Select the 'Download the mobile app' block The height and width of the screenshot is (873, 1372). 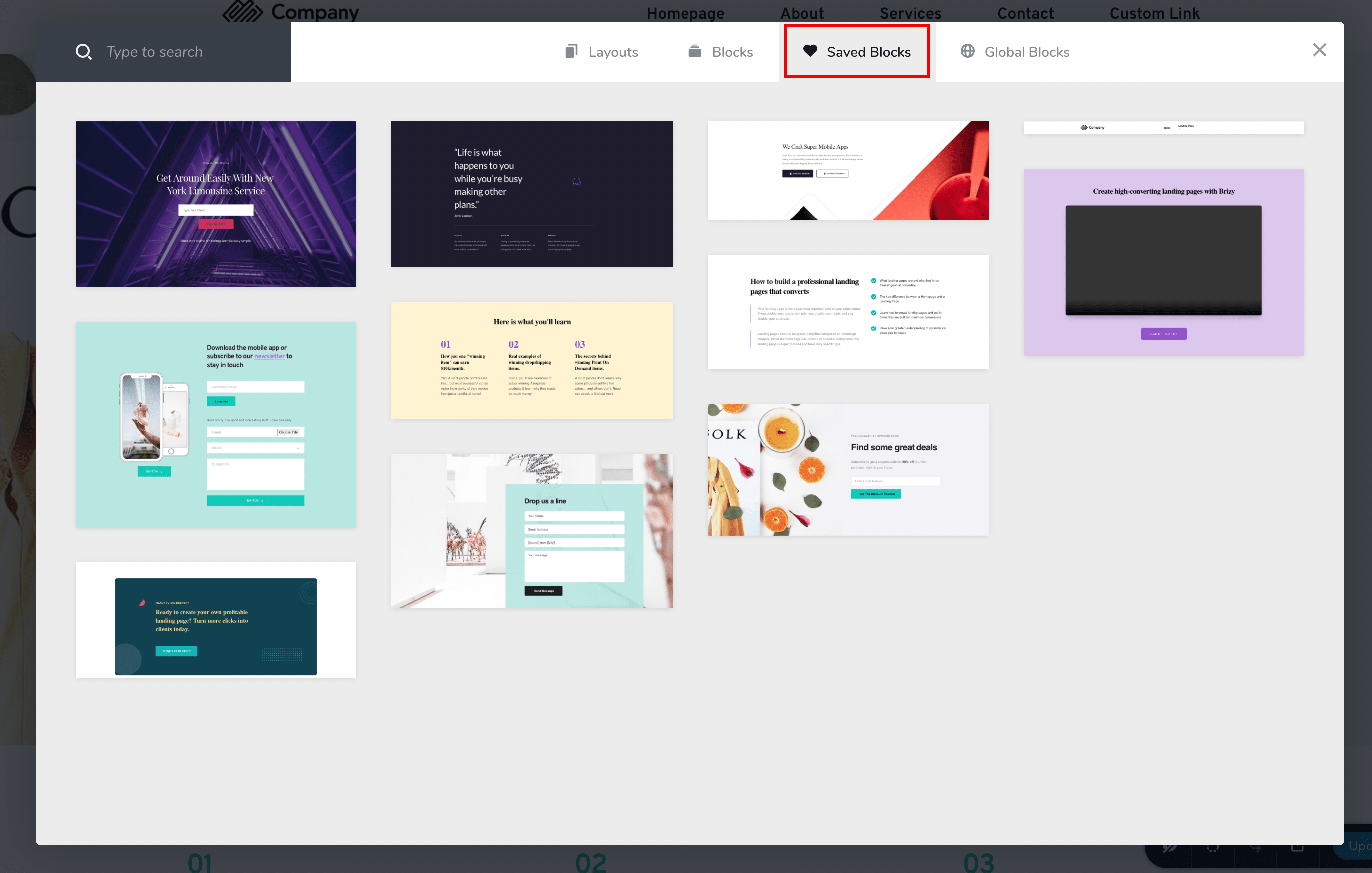point(216,425)
